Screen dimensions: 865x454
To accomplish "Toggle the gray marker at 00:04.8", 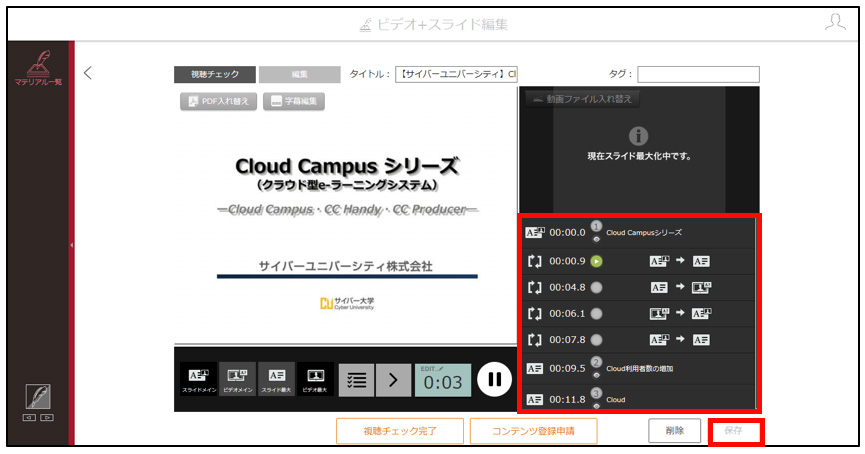I will 596,287.
